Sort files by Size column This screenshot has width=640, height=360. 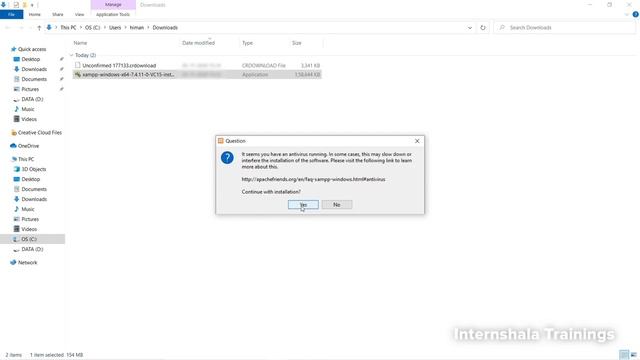click(x=297, y=43)
